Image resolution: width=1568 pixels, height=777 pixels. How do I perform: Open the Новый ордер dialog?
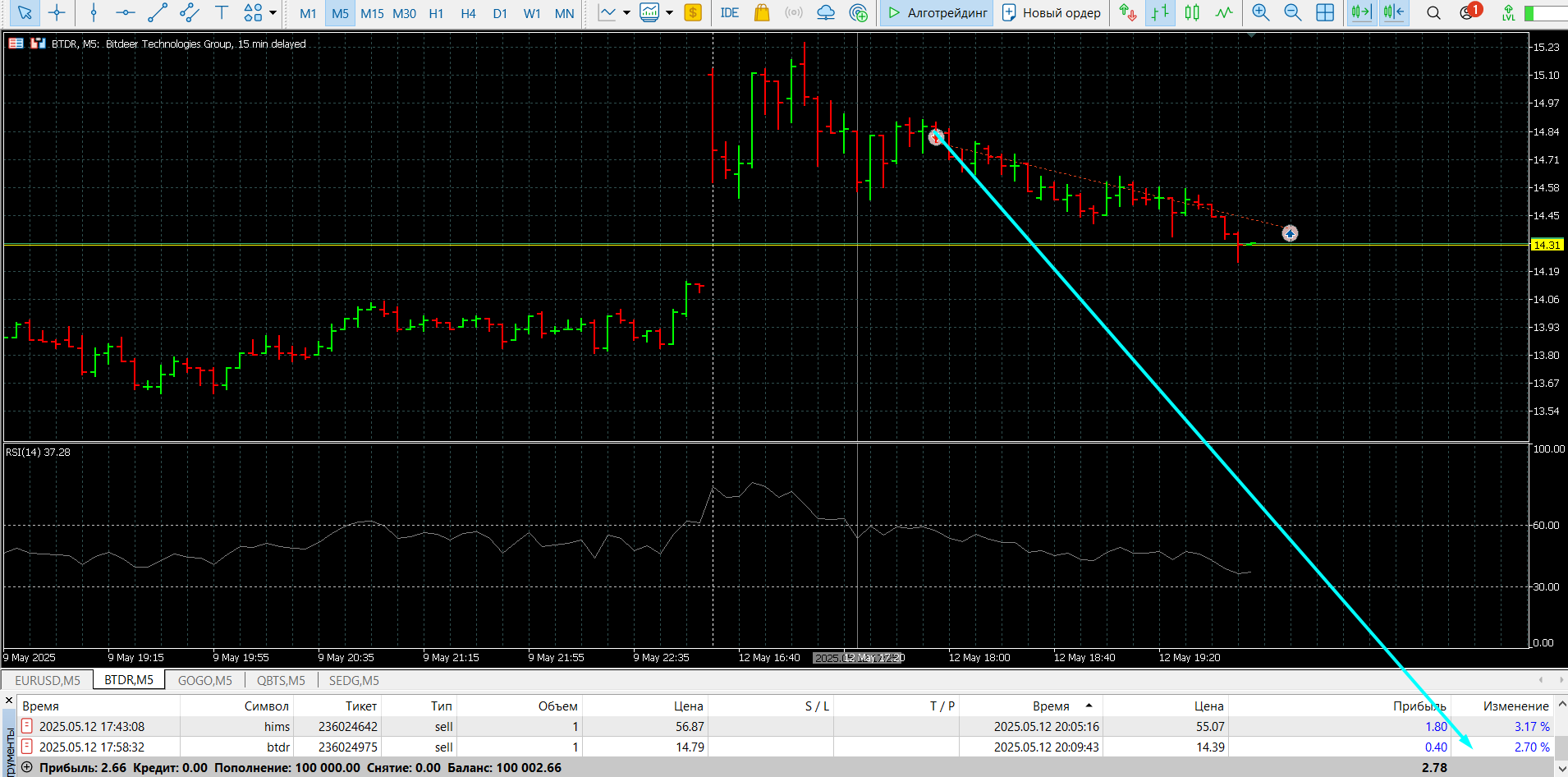pos(1052,12)
